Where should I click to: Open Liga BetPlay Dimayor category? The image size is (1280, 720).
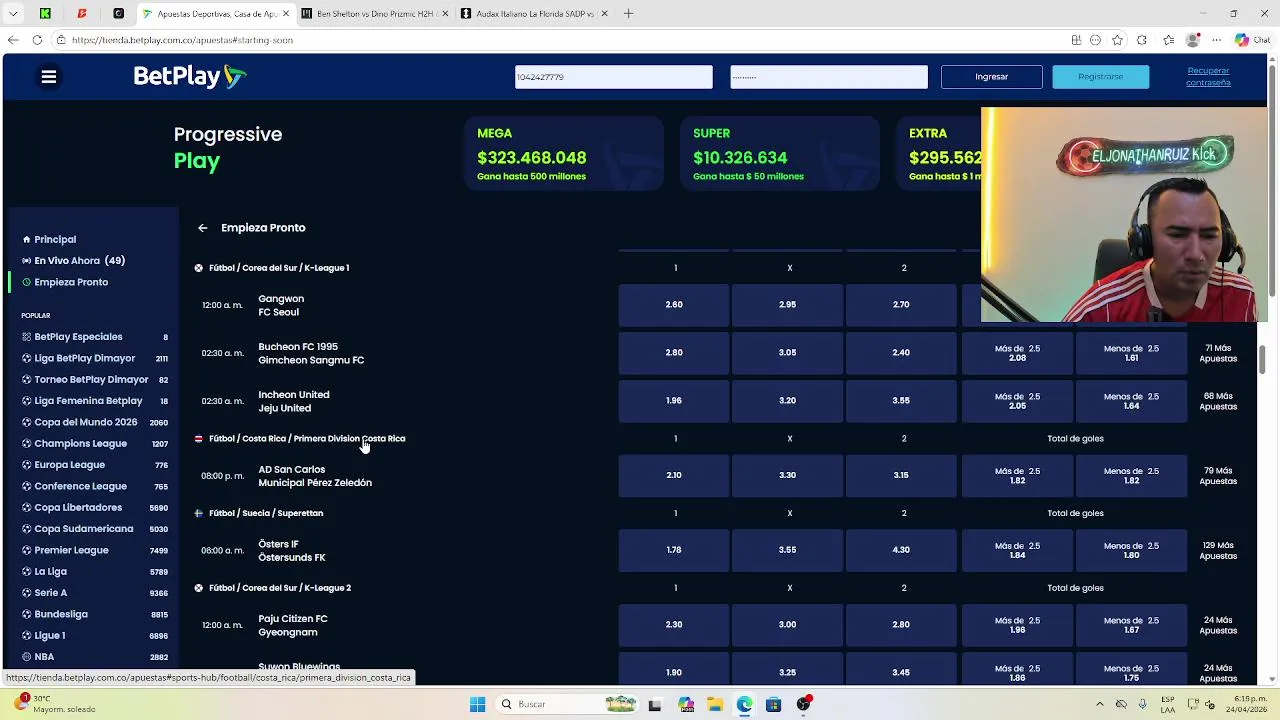click(85, 358)
